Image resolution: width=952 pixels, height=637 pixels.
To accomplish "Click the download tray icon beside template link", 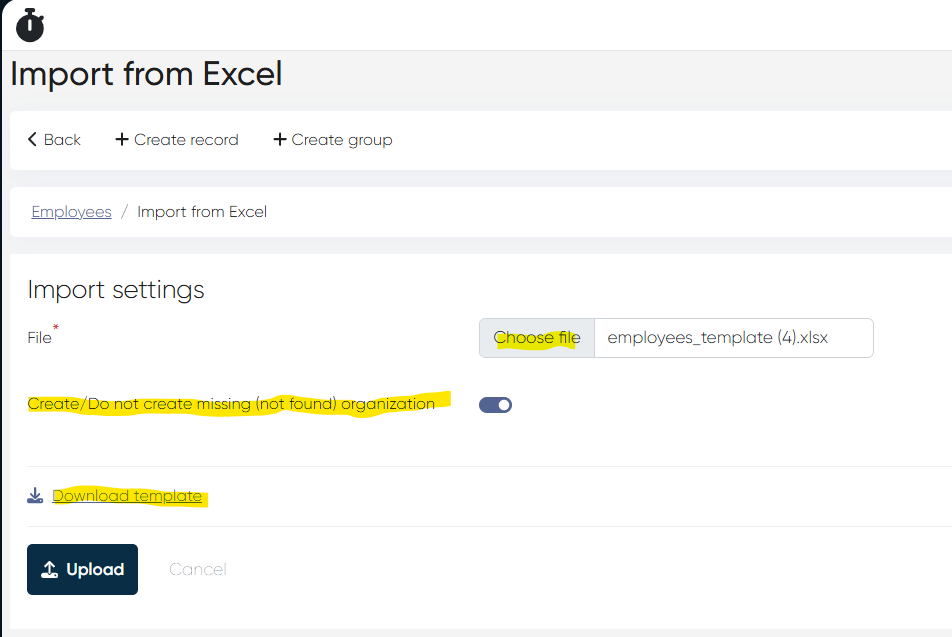I will point(35,496).
